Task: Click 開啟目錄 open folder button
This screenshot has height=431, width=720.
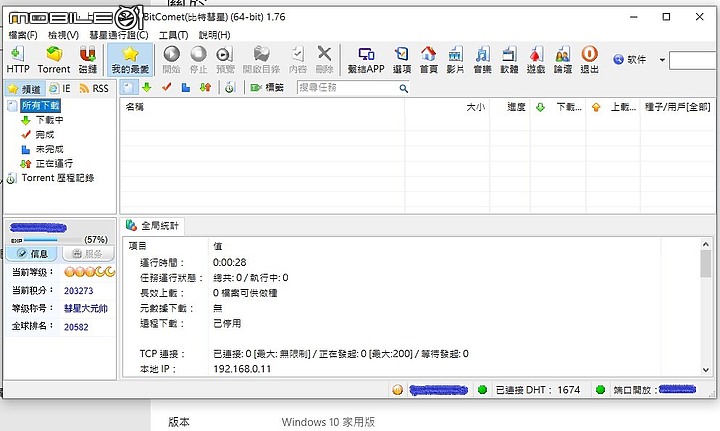Action: click(261, 60)
